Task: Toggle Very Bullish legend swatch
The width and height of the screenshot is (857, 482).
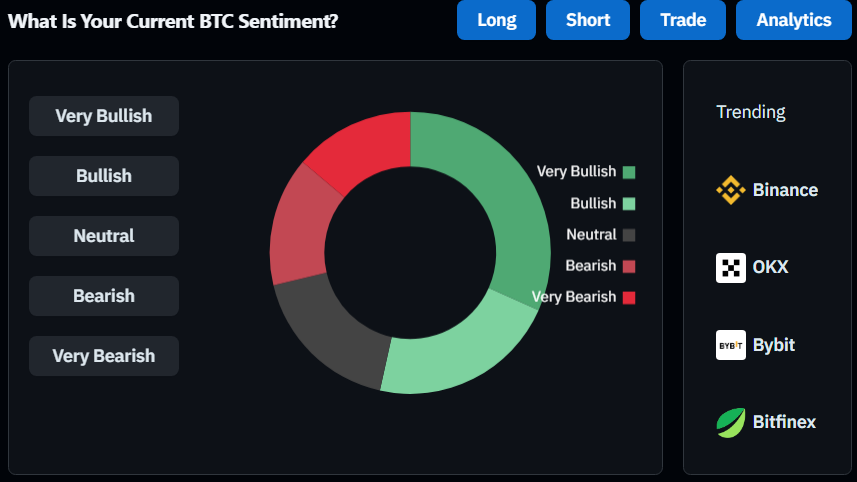Action: click(629, 172)
